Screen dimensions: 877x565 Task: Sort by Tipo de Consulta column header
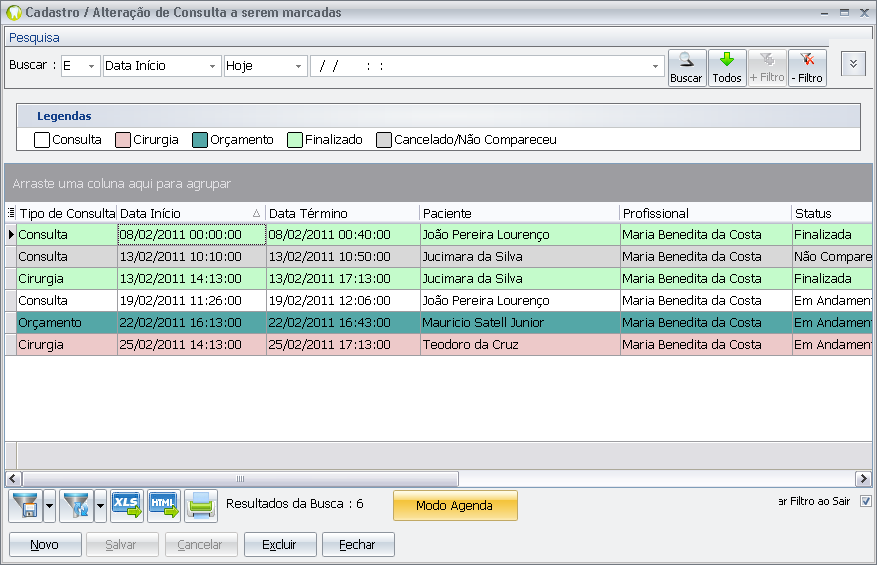point(67,213)
